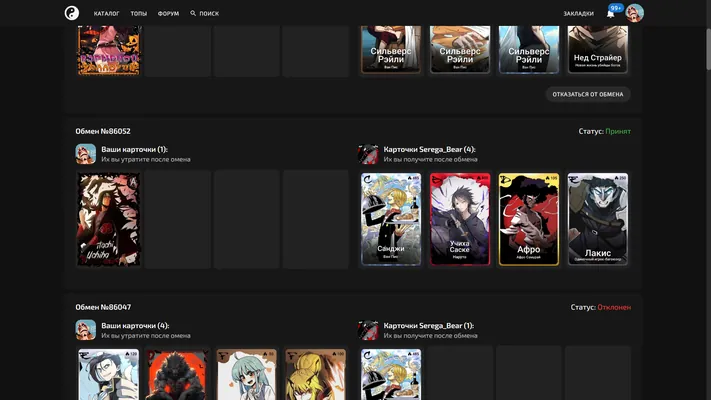
Task: View the Афро card
Action: 529,220
